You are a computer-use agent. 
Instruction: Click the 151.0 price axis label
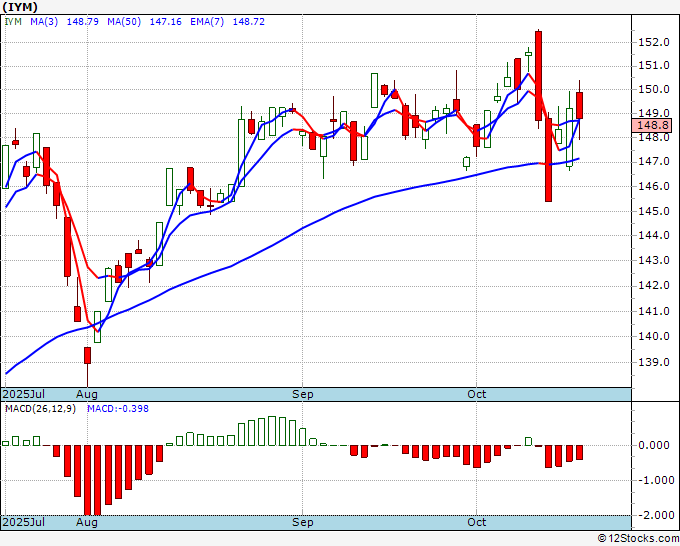tap(654, 66)
